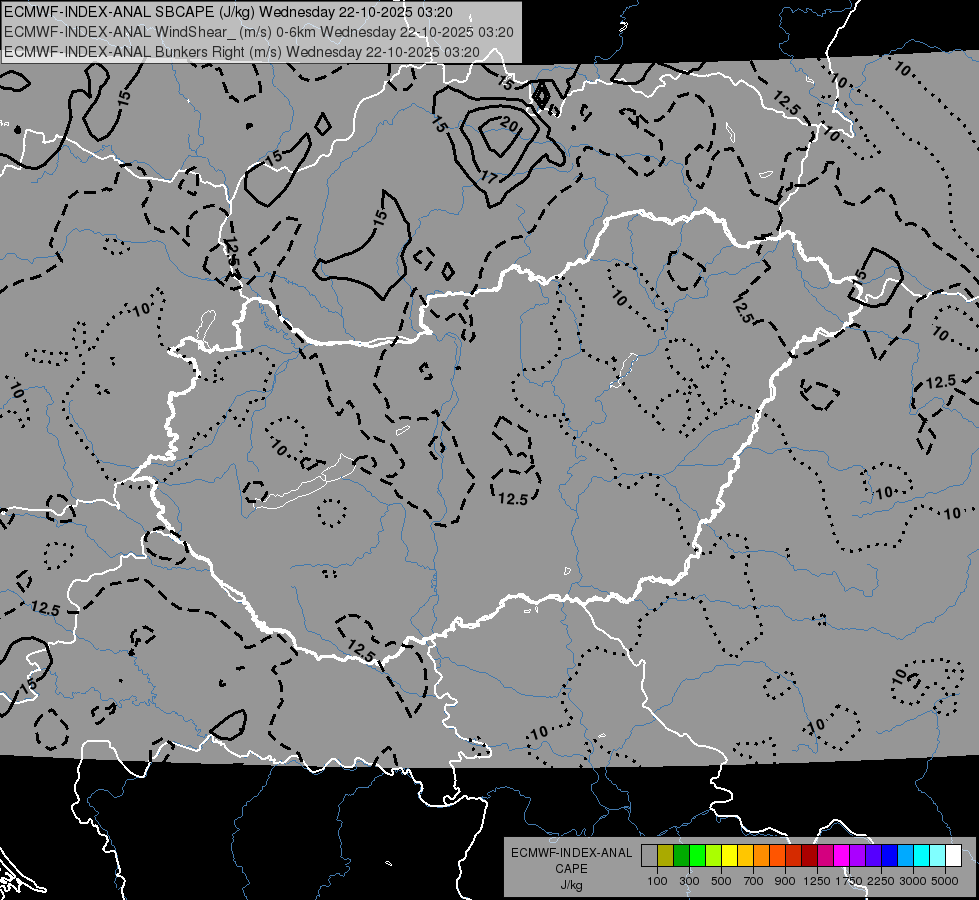Click the dark green legend swatch
This screenshot has height=900, width=979.
[x=681, y=855]
